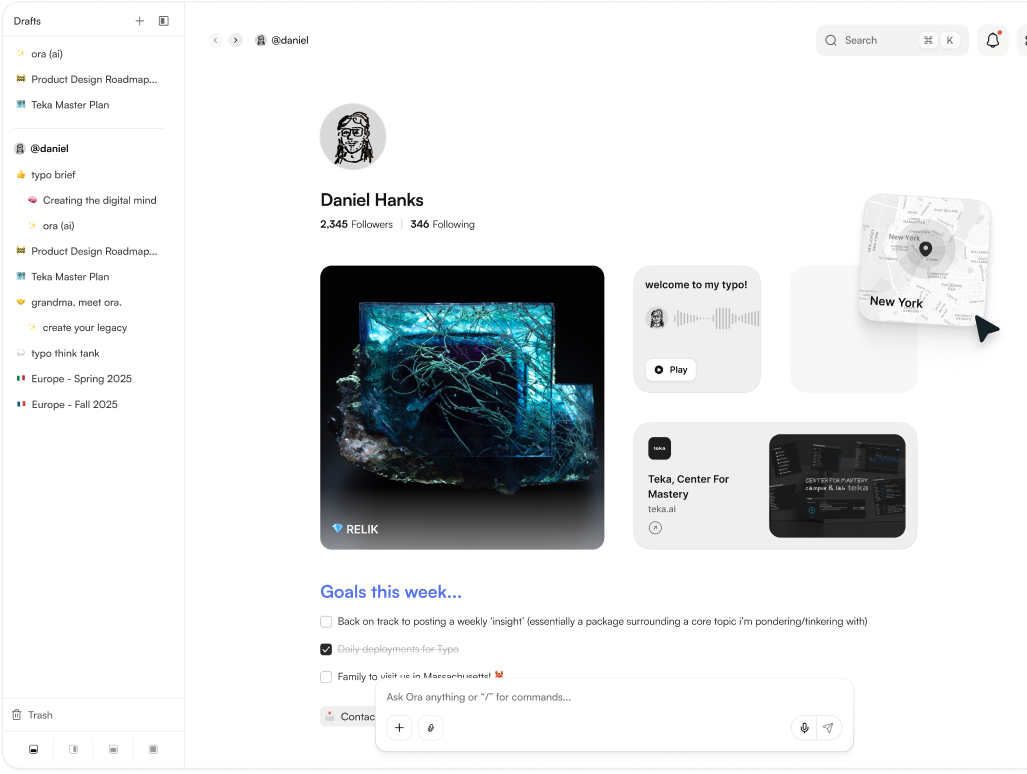Click the avatar icon in the @daniel breadcrumb

(x=261, y=40)
